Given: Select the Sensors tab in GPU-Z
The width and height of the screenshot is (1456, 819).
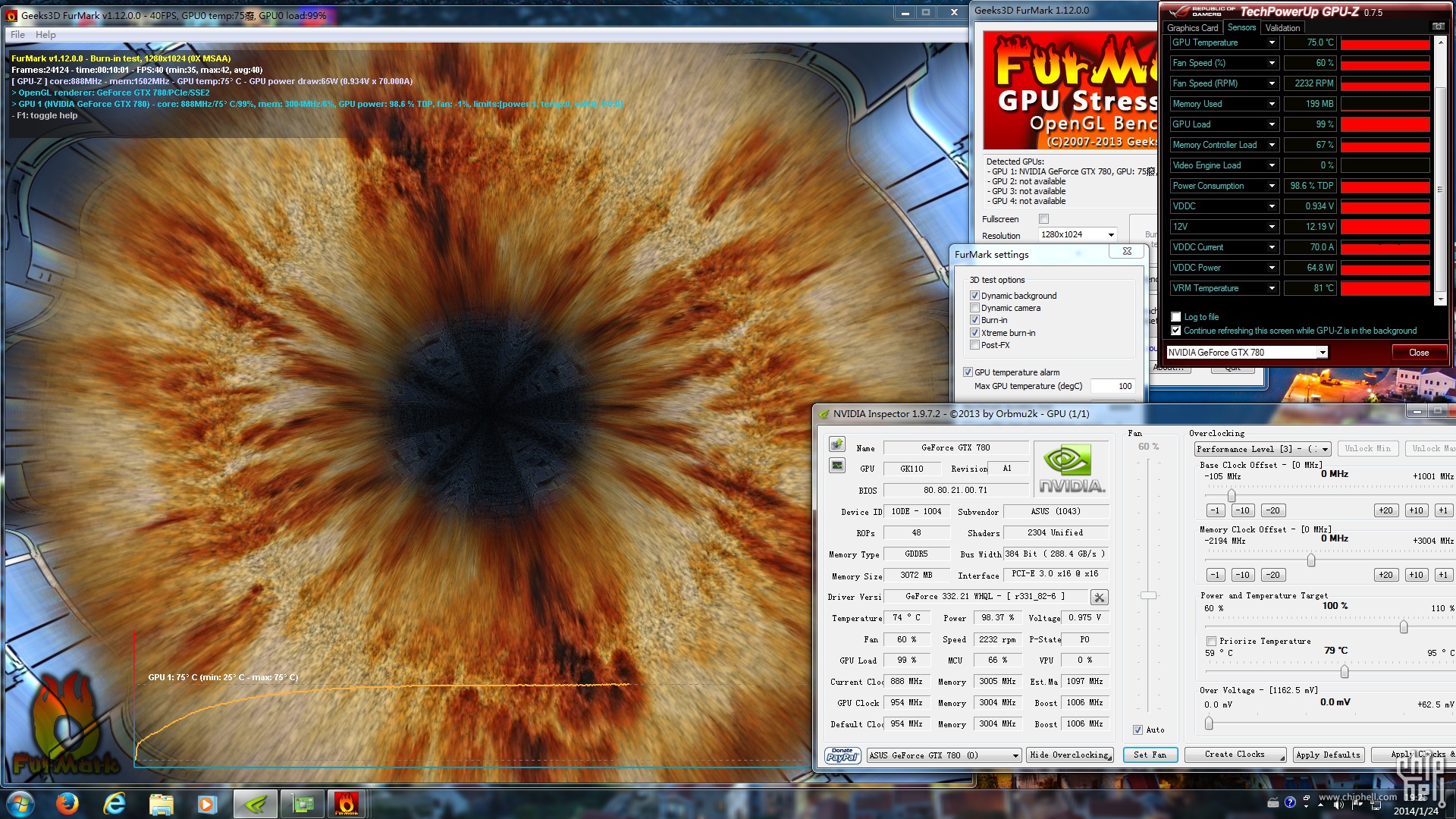Looking at the screenshot, I should pyautogui.click(x=1241, y=27).
